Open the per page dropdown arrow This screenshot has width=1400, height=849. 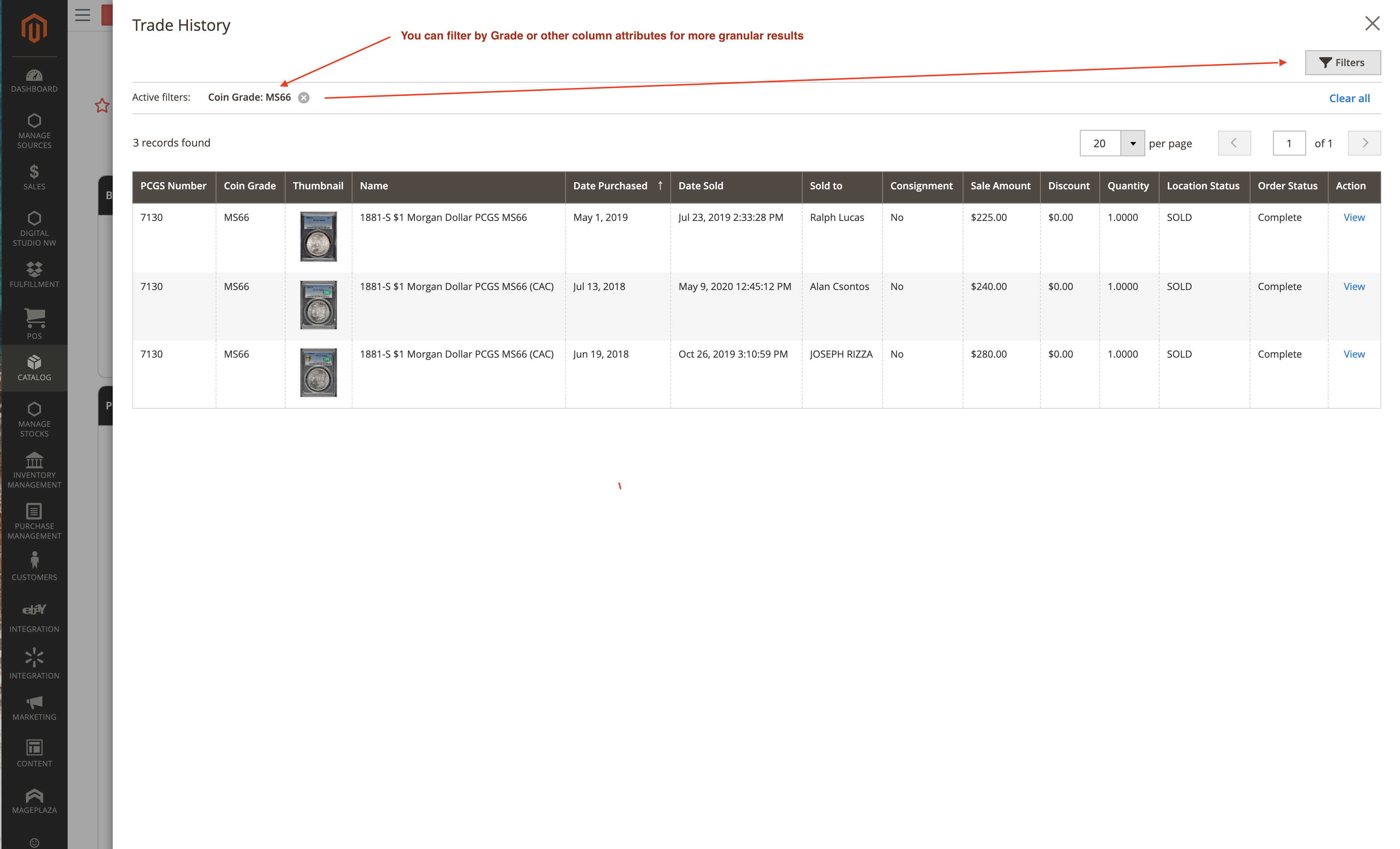pyautogui.click(x=1132, y=143)
